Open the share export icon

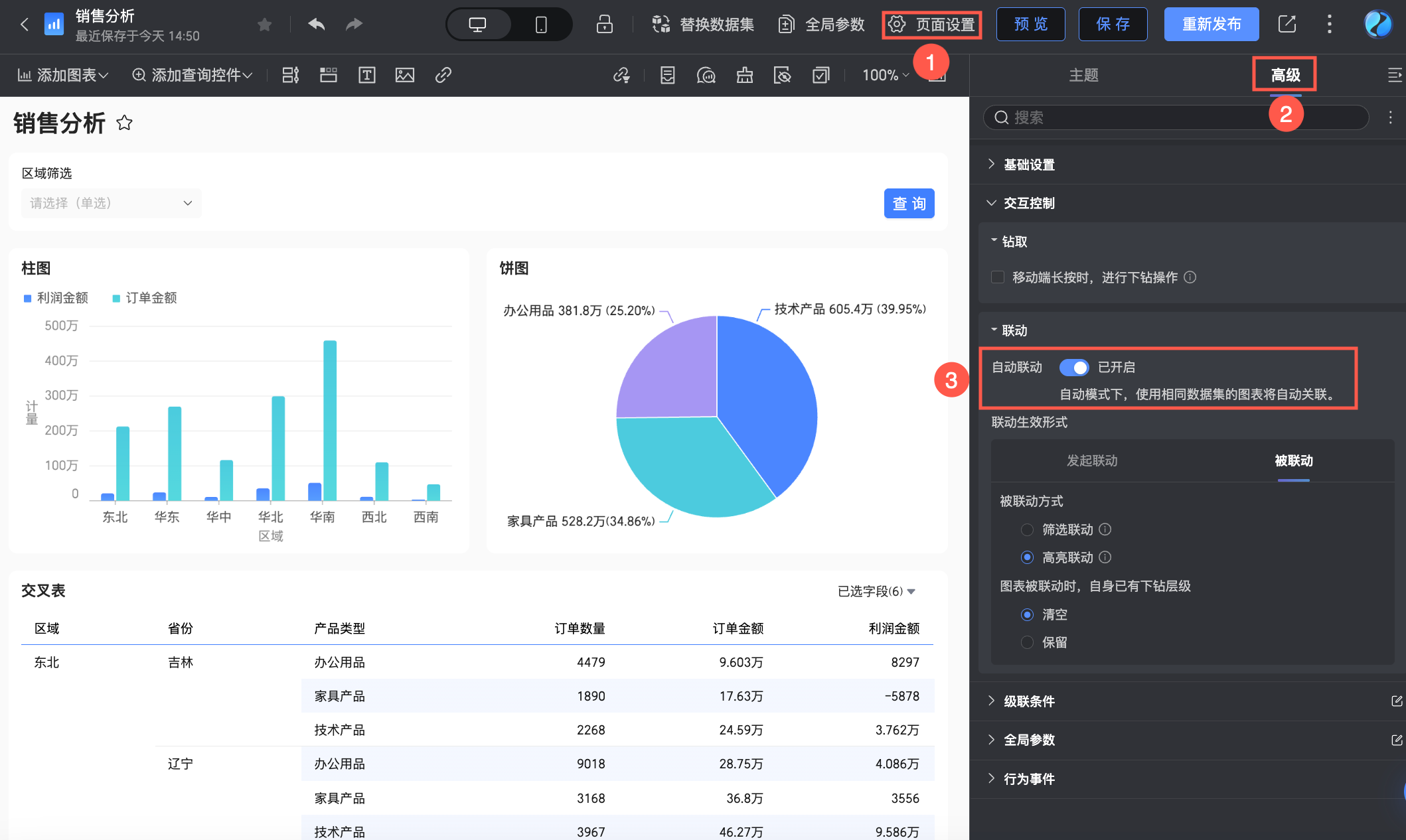pos(1287,25)
